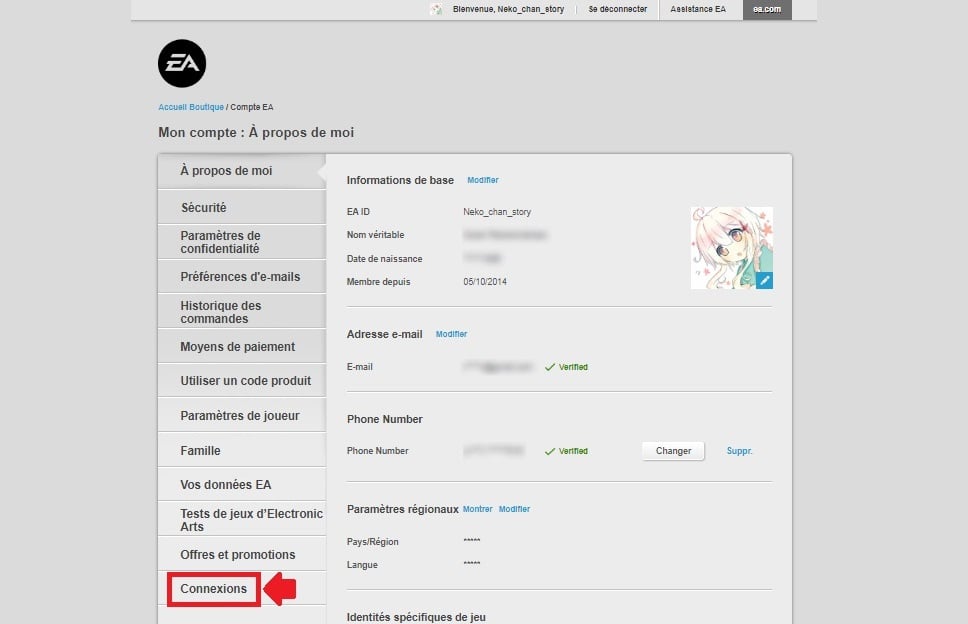
Task: Open the profile avatar picture
Action: pos(730,246)
